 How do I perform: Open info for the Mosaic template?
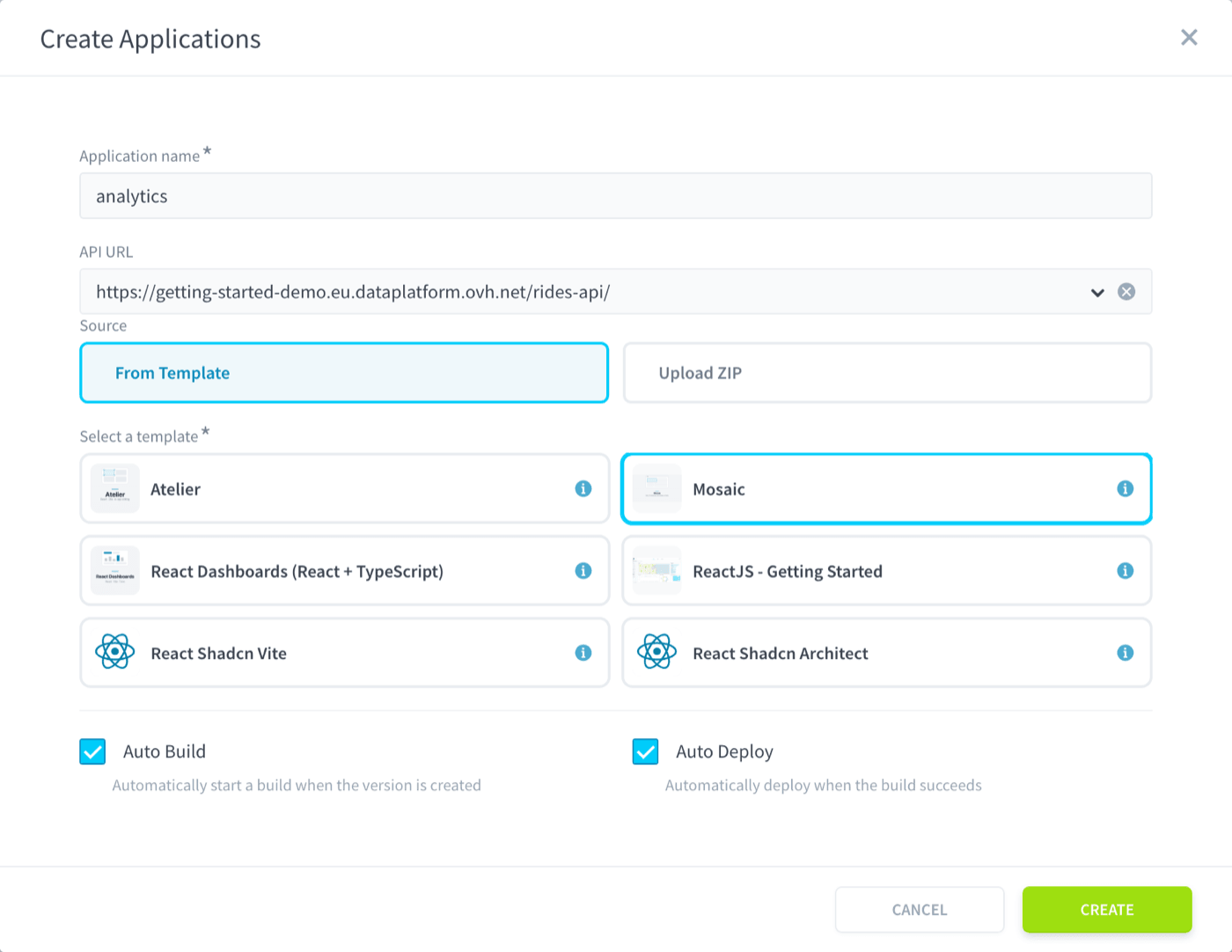[x=1126, y=488]
